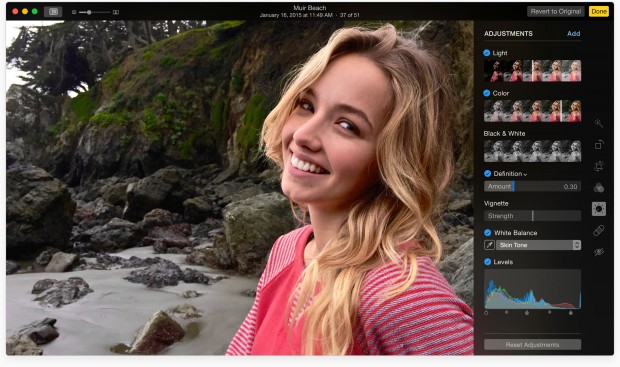Click Reset Adjustments button
This screenshot has width=620, height=367.
(x=532, y=344)
